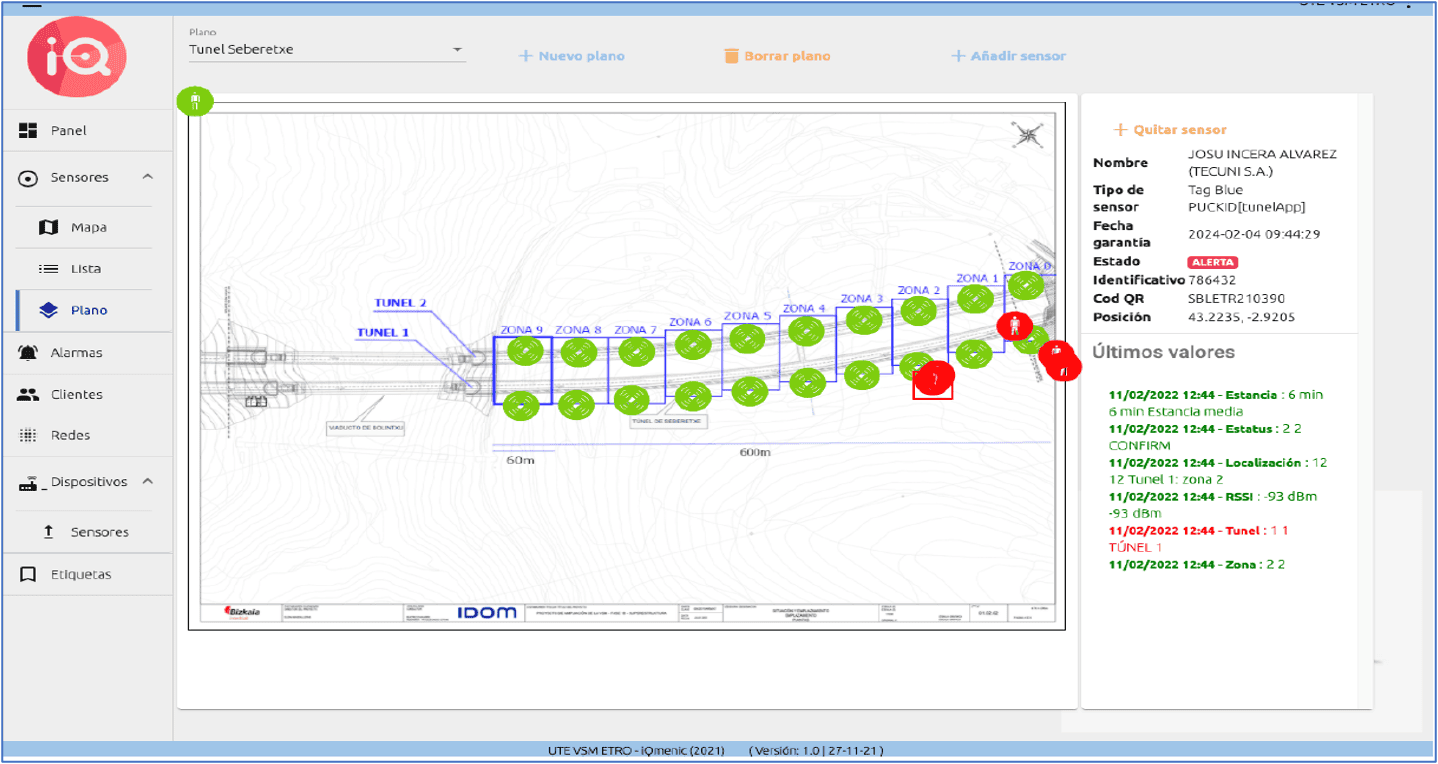This screenshot has height=764, width=1438.
Task: Click the iQ logo in the sidebar
Action: coord(76,57)
